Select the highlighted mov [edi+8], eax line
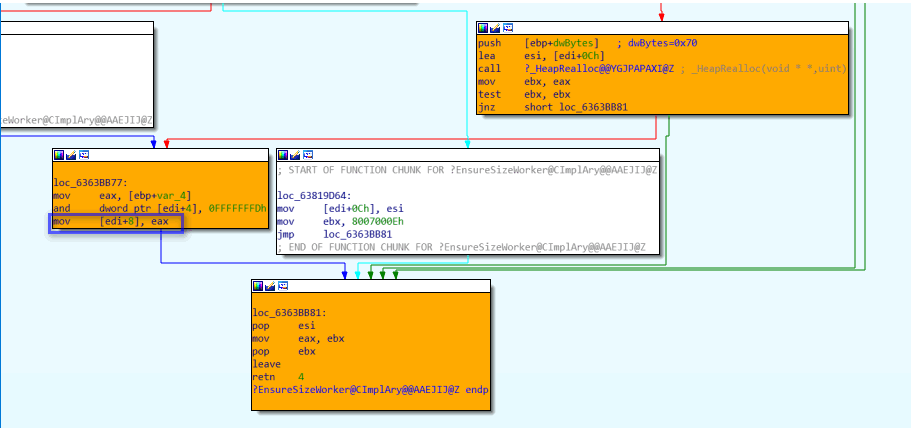The width and height of the screenshot is (911, 428). (115, 221)
